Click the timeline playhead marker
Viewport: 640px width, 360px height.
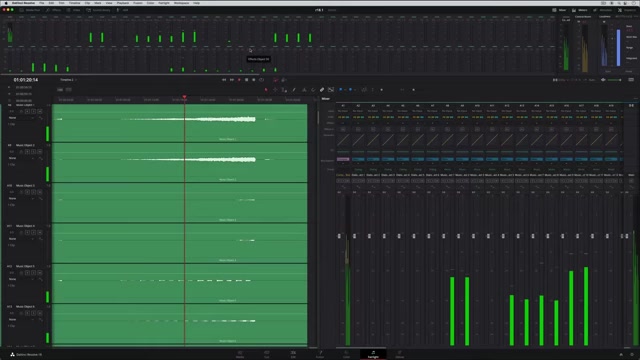tap(184, 97)
